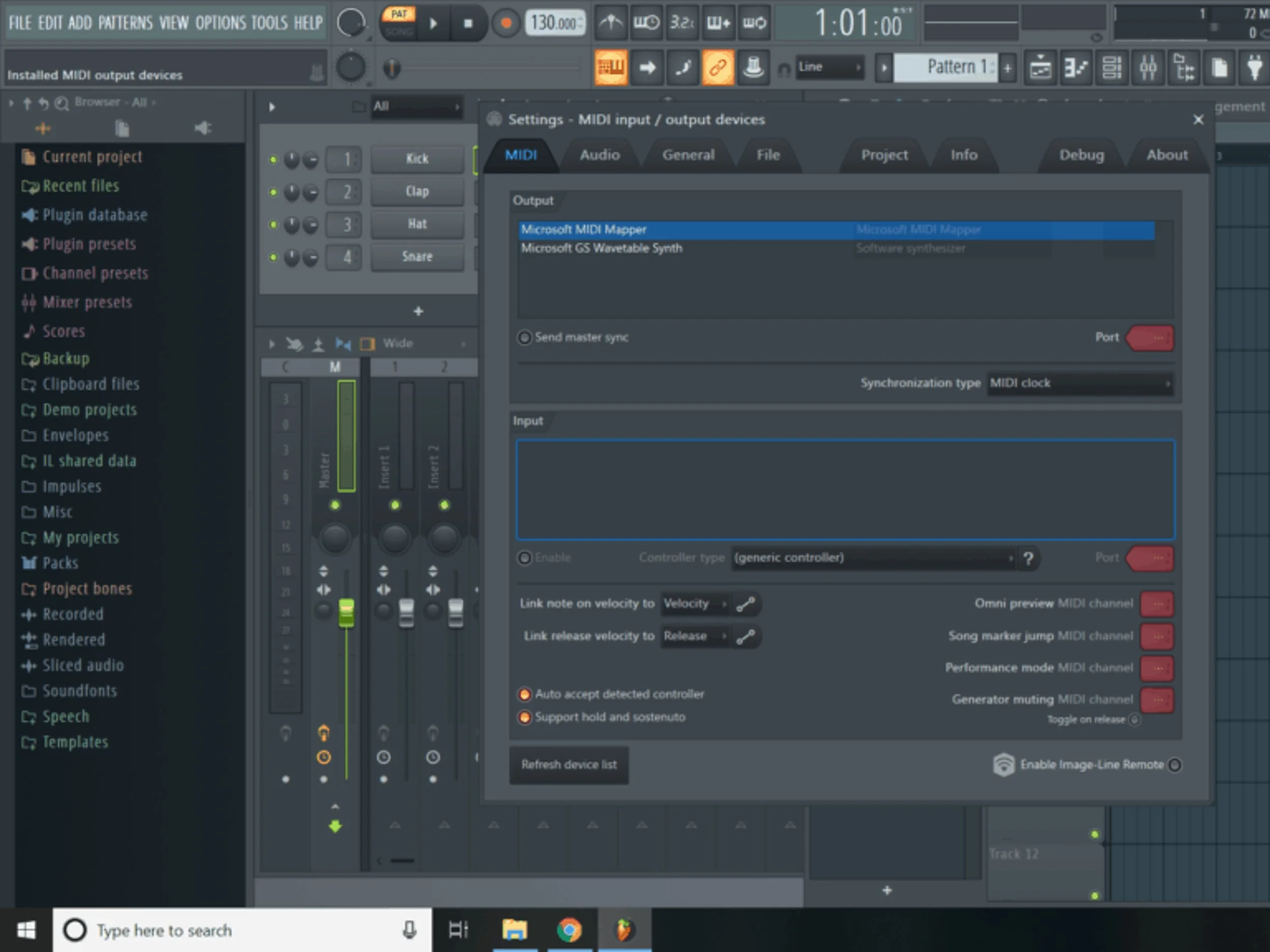The image size is (1270, 952).
Task: Switch to the Audio settings tab
Action: click(x=599, y=155)
